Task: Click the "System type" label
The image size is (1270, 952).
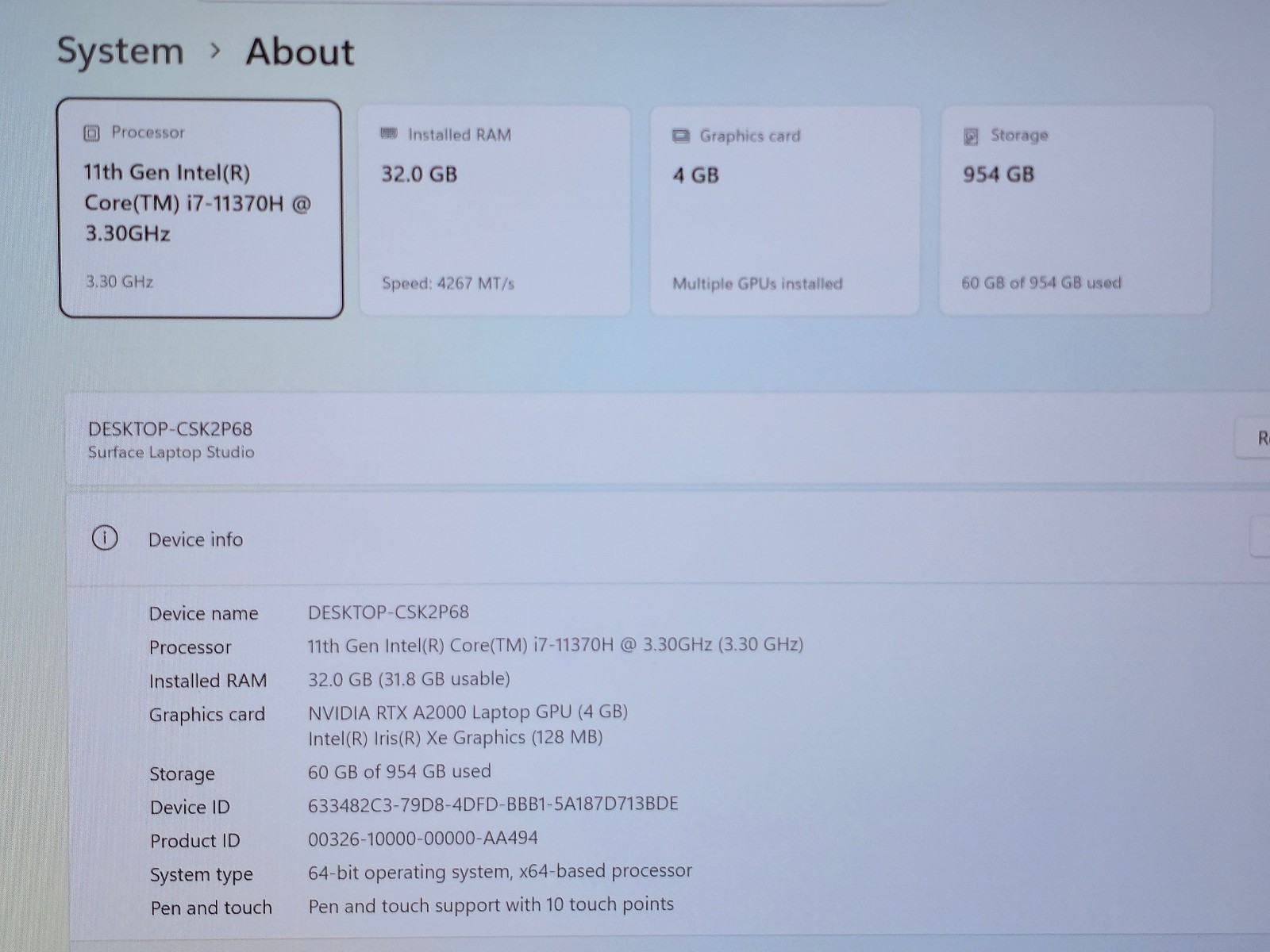Action: click(x=202, y=875)
